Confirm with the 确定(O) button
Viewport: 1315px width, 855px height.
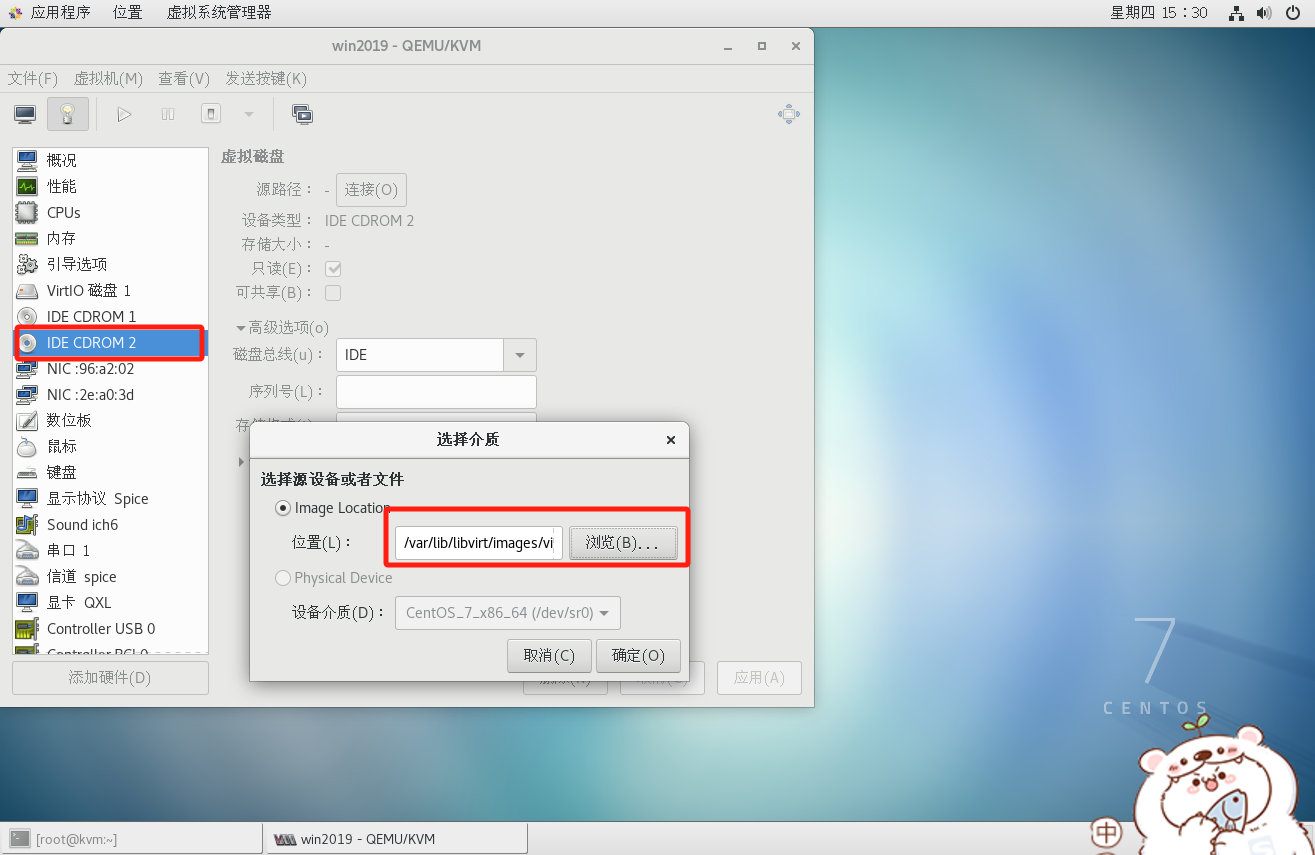pyautogui.click(x=638, y=656)
